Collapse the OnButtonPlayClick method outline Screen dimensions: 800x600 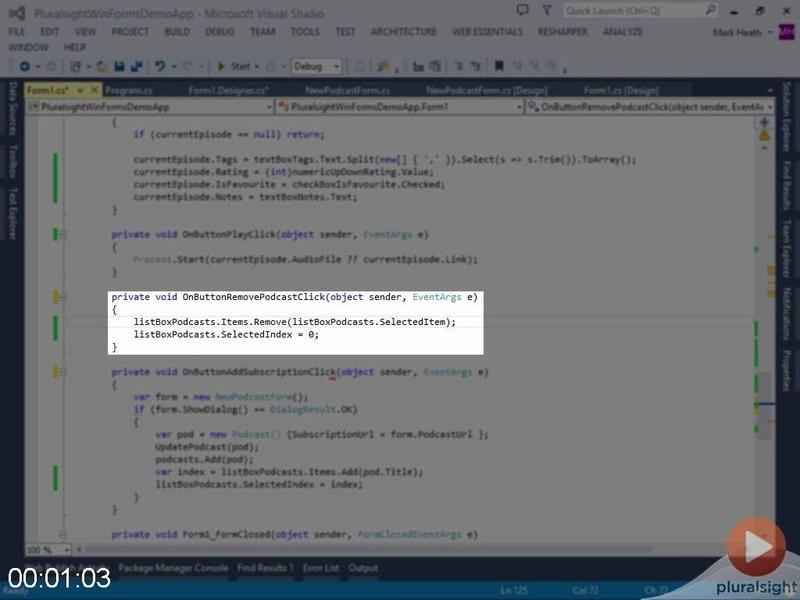coord(63,235)
